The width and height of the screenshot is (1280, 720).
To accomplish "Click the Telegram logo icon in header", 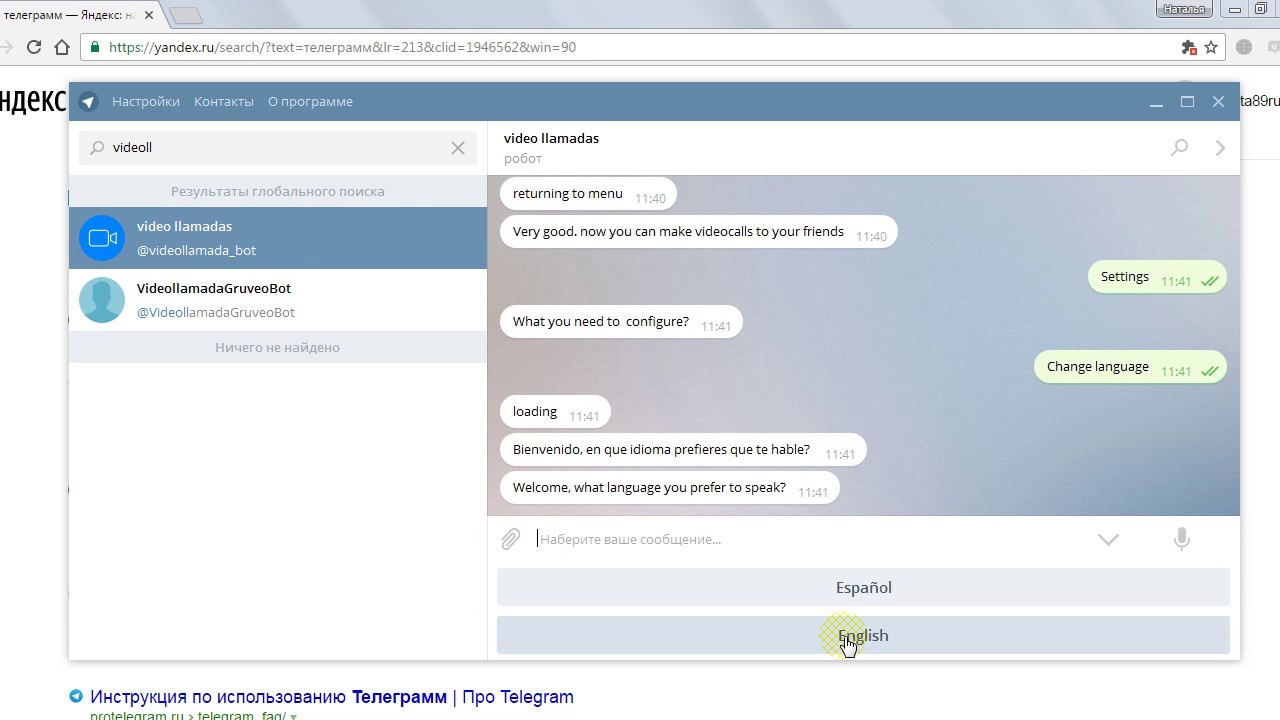I will click(88, 101).
